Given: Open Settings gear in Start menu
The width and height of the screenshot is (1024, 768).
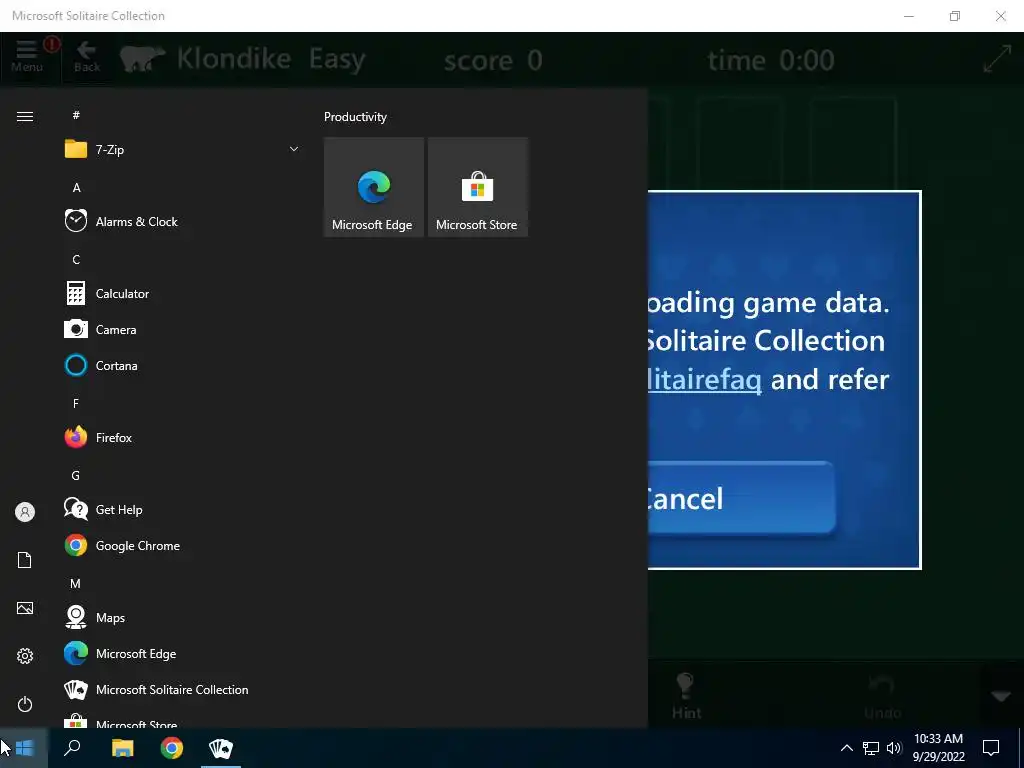Looking at the screenshot, I should (25, 656).
